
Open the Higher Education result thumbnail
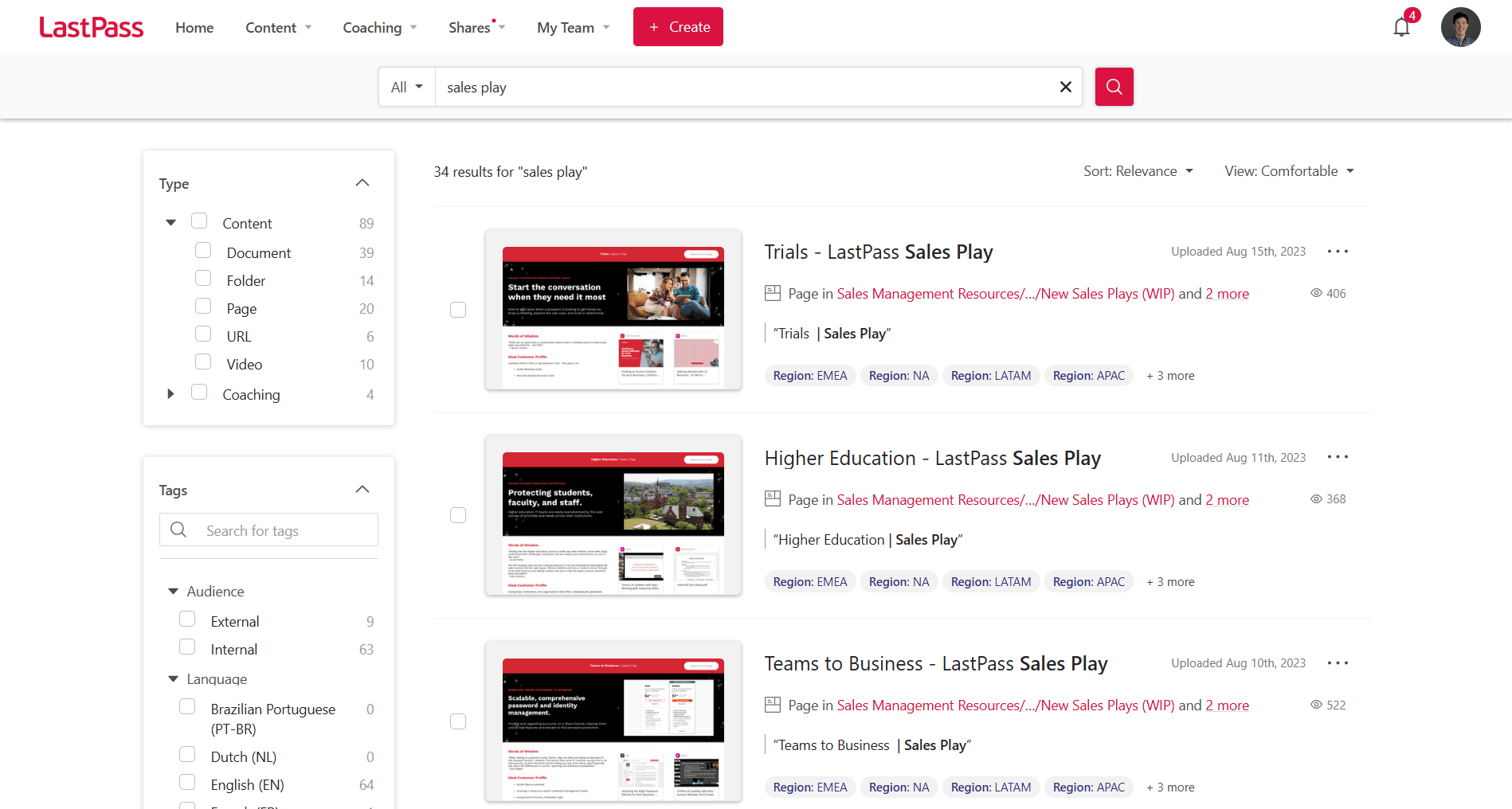click(x=613, y=515)
